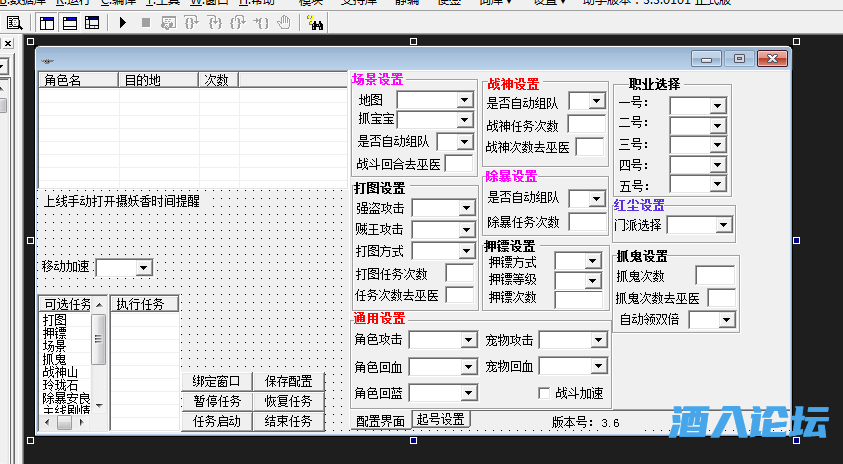The image size is (843, 464).
Task: Click the 抓鬼次数 input field
Action: (714, 276)
